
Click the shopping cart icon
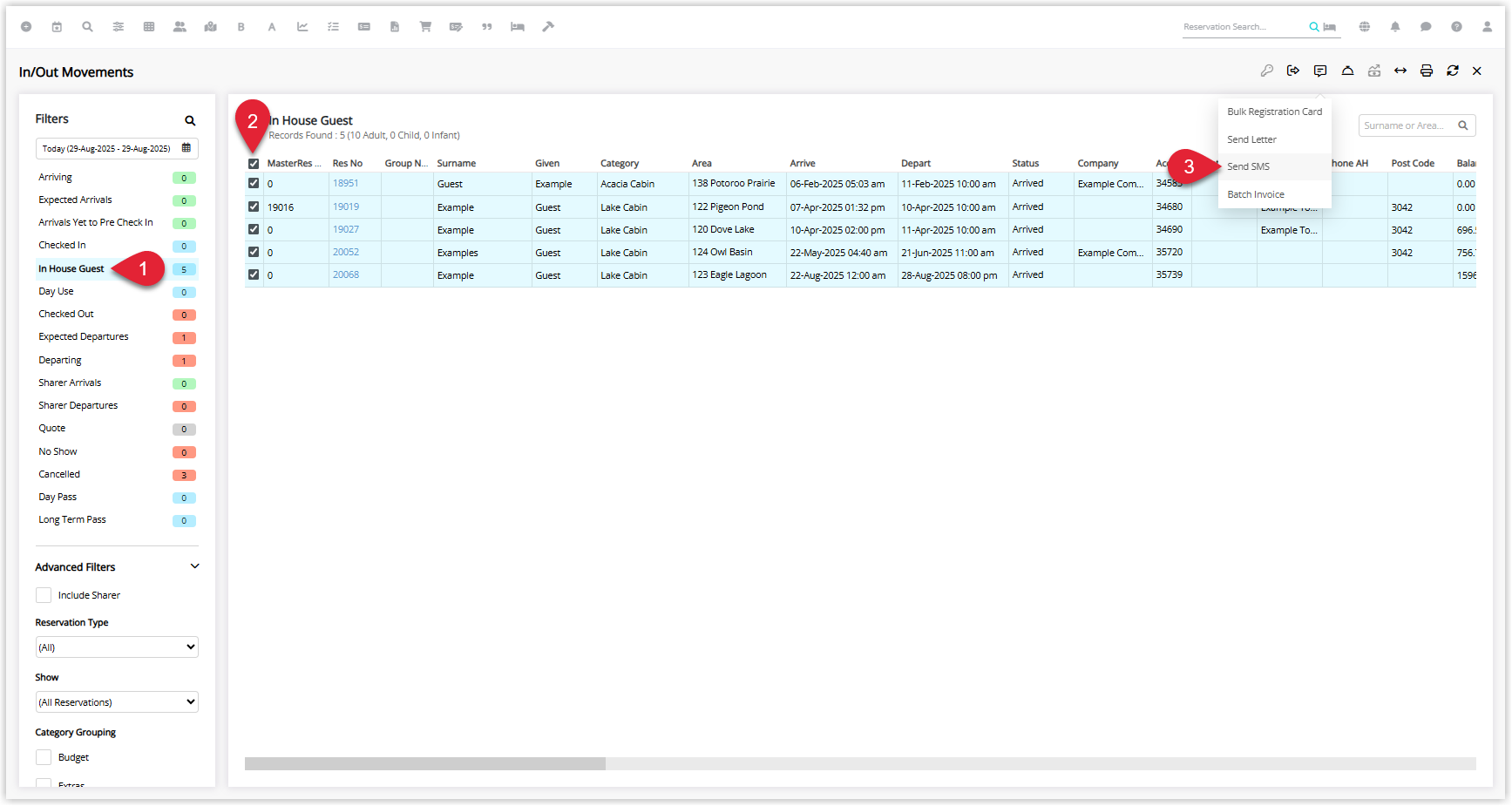(x=425, y=27)
